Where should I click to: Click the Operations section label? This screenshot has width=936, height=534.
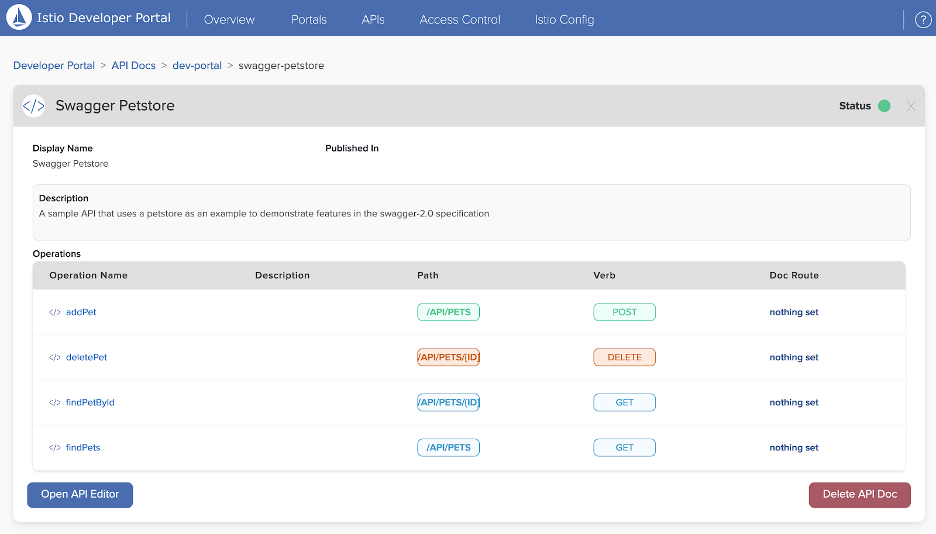[x=56, y=254]
